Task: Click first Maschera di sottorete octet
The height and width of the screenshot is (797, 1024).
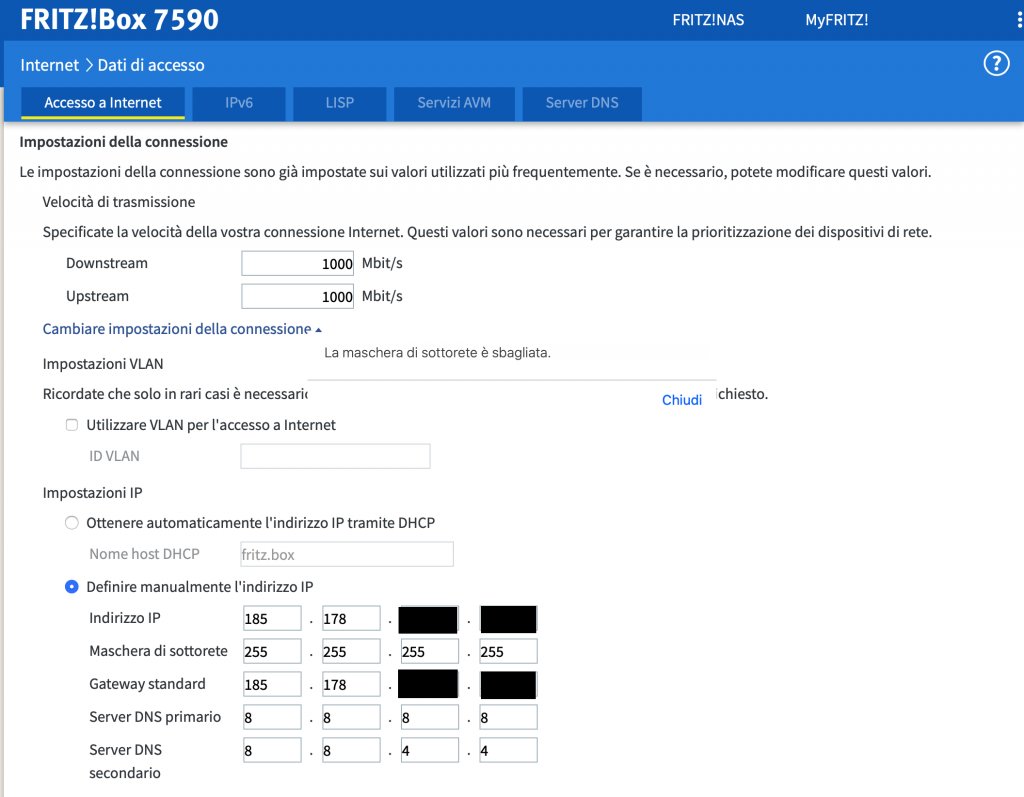Action: pos(272,651)
